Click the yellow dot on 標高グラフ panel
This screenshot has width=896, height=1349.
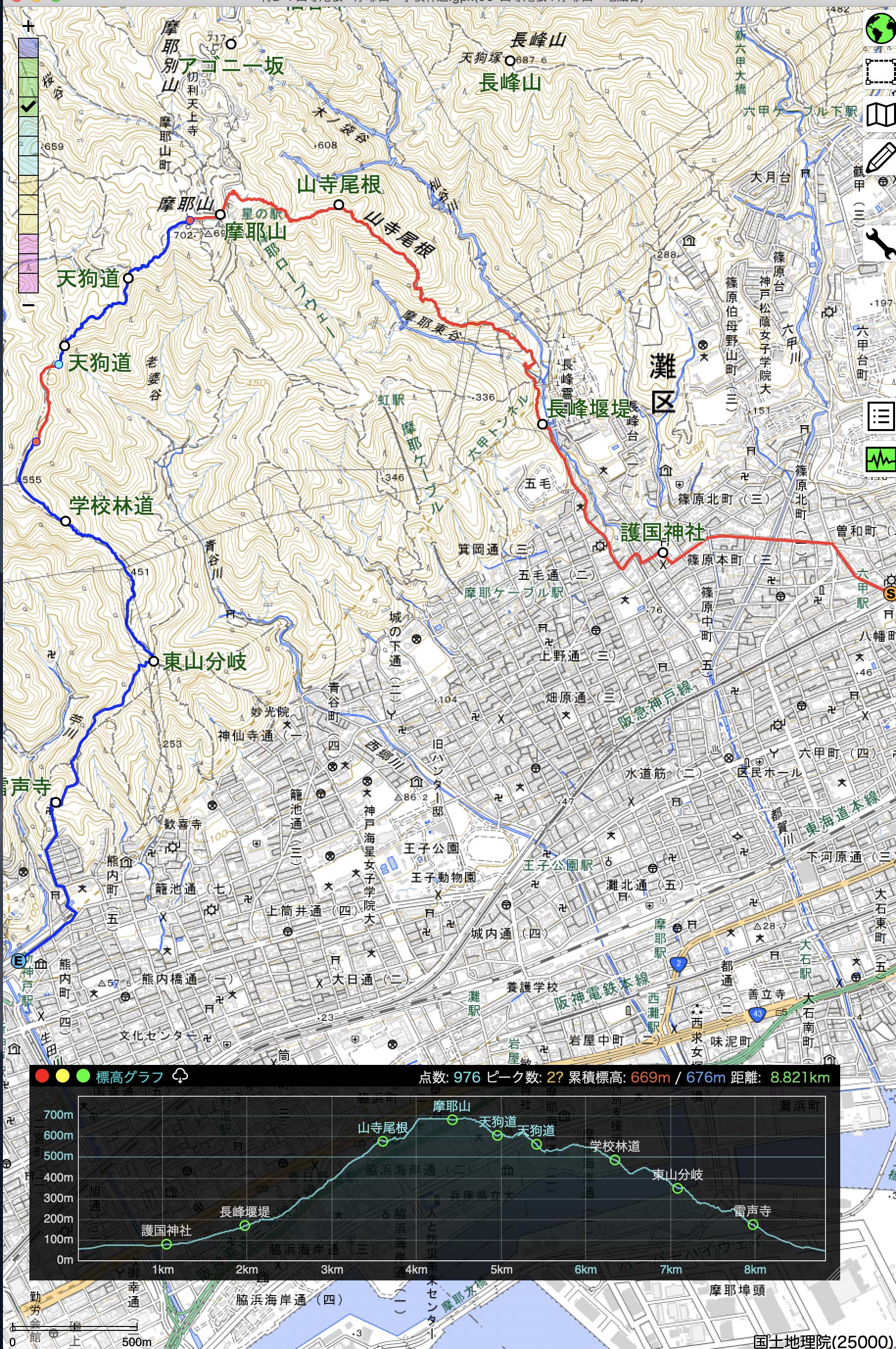point(63,1076)
